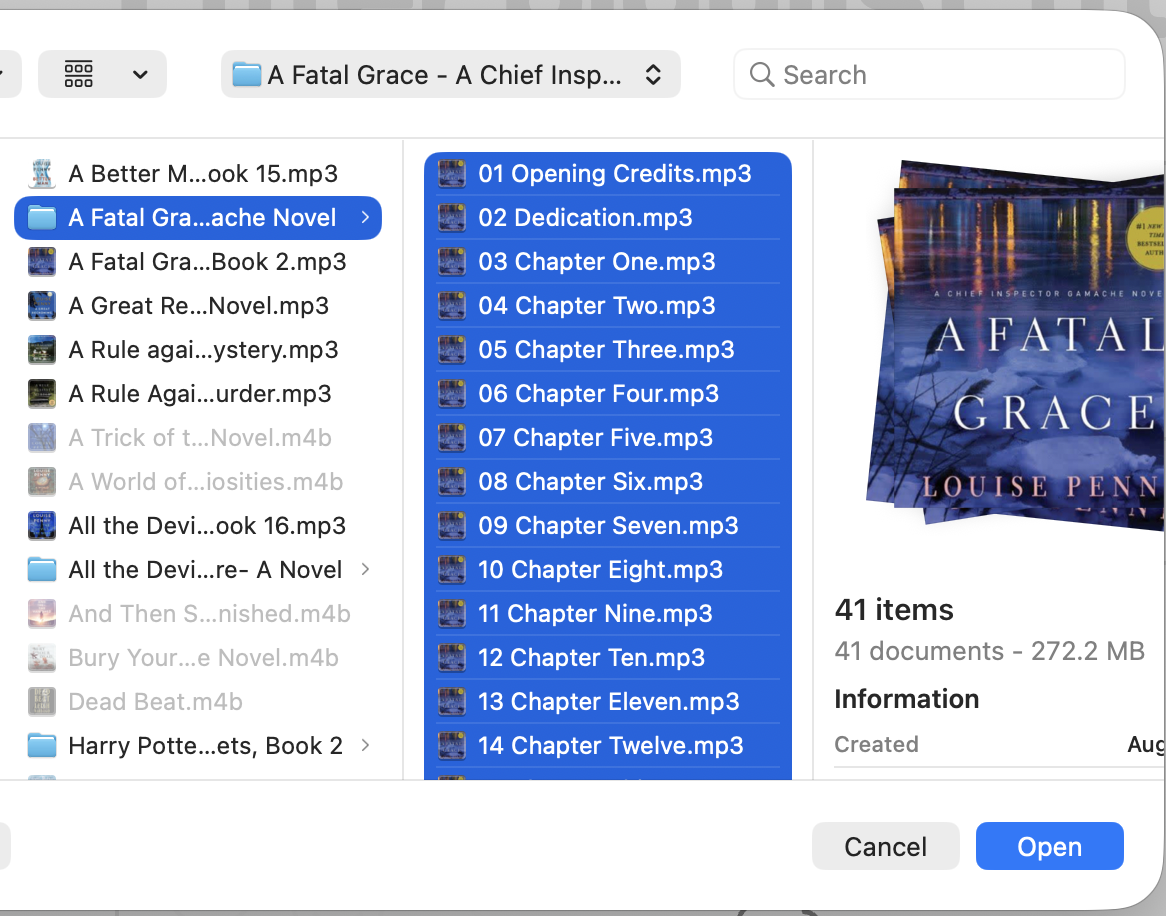Viewport: 1166px width, 916px height.
Task: Select 'Harry Potte...ets, Book 2' folder
Action: tap(198, 745)
